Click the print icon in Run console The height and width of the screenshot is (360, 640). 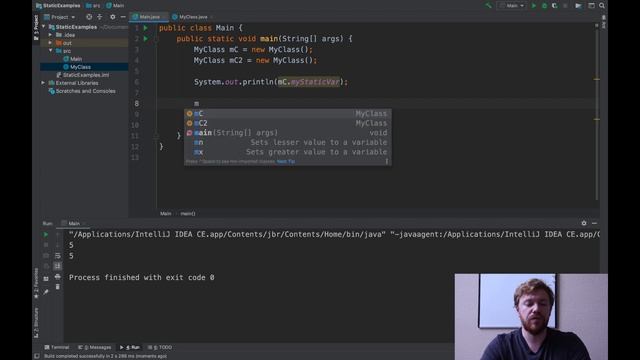pos(58,277)
